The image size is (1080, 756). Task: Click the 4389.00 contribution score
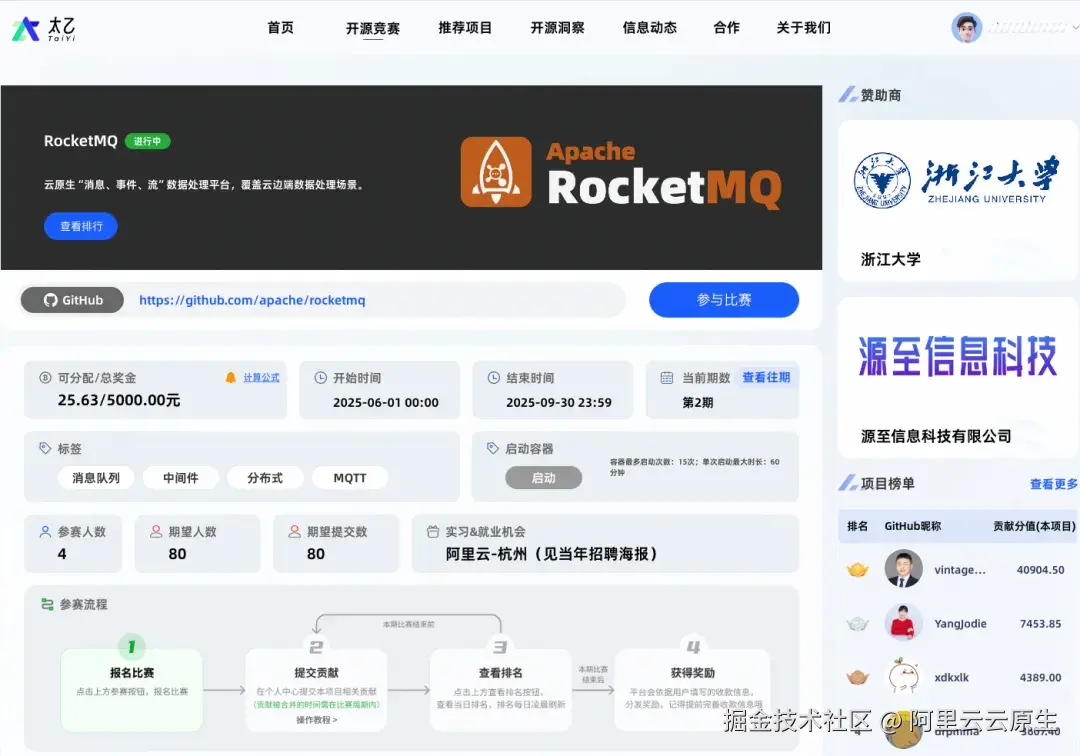tap(1040, 678)
